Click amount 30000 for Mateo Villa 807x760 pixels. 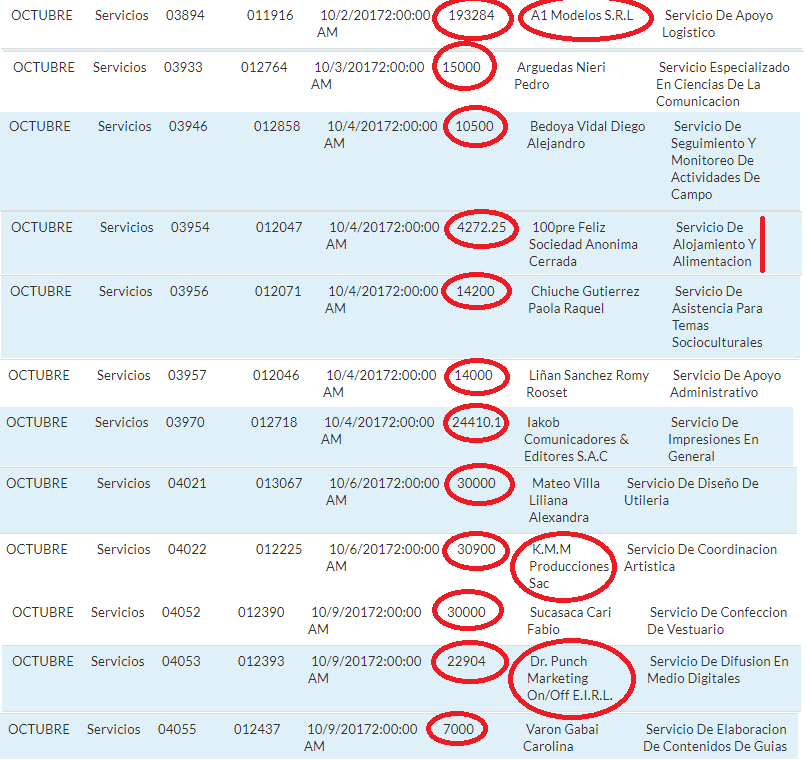477,484
